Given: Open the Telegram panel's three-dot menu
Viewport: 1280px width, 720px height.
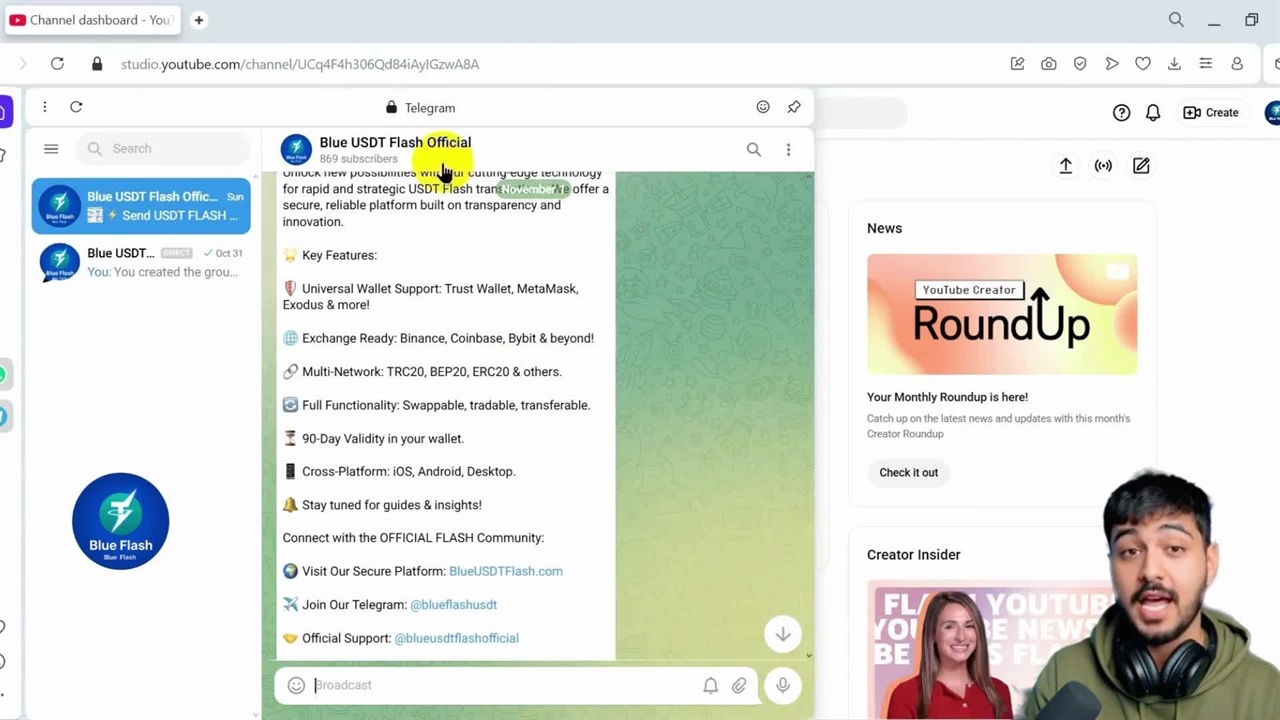Looking at the screenshot, I should coord(44,107).
